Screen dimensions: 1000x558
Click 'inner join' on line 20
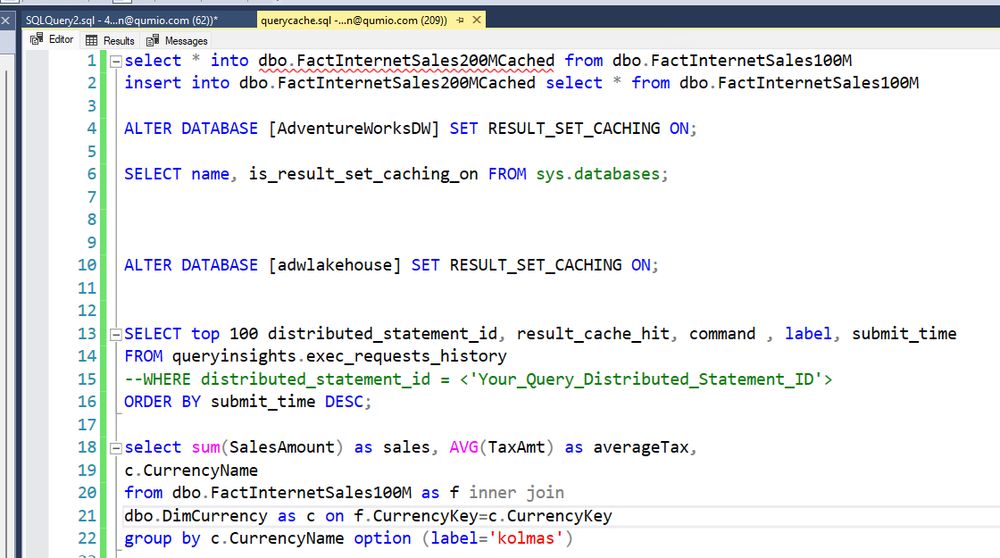click(x=517, y=492)
